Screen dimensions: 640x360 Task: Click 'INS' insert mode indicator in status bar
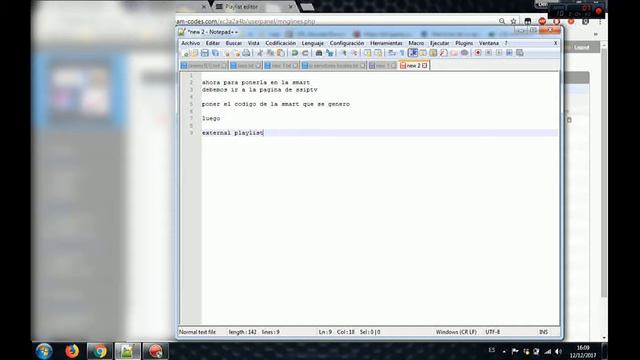[543, 332]
